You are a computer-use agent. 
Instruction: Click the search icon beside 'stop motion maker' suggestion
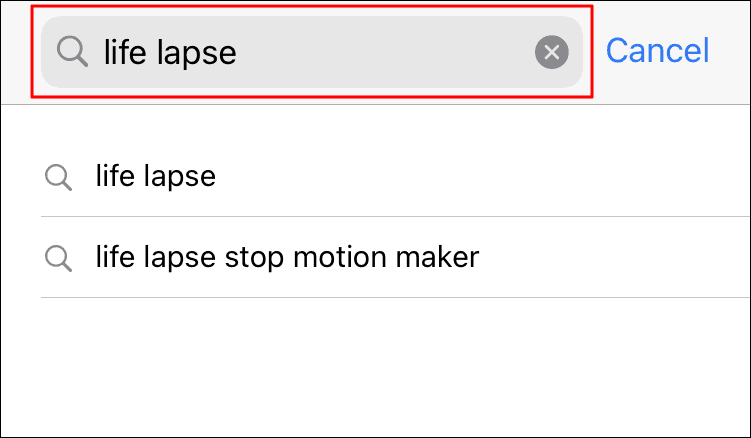(x=58, y=259)
